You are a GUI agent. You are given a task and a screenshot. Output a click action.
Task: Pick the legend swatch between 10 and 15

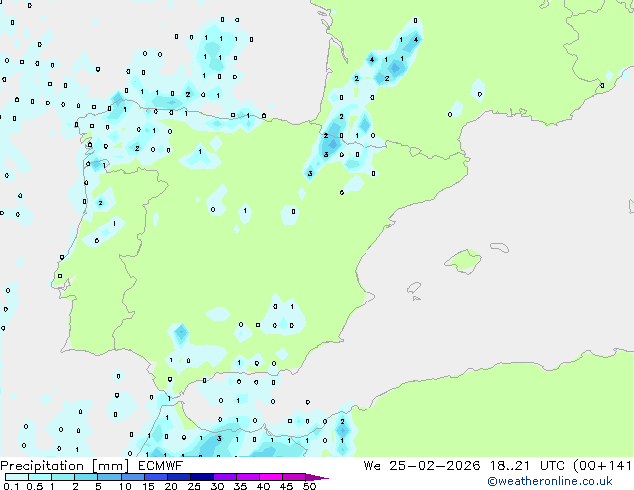(132, 477)
